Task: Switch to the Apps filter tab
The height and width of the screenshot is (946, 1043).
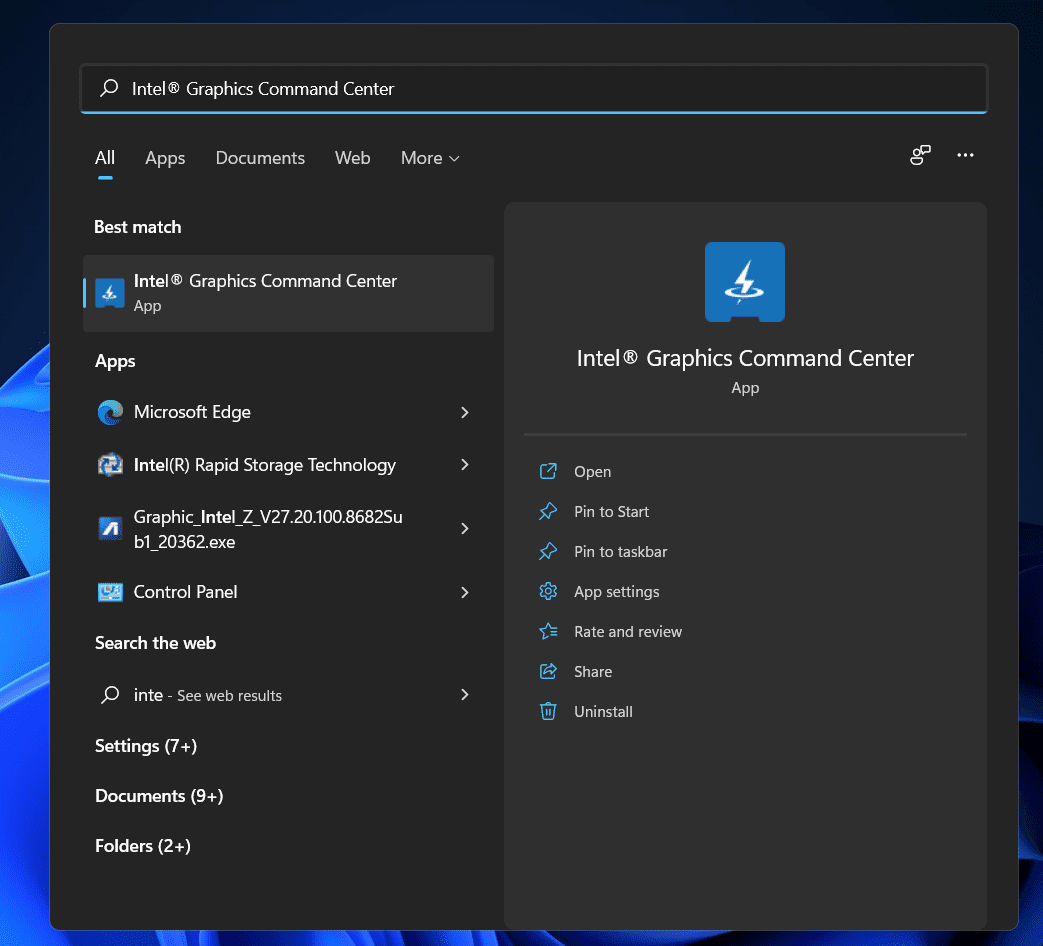Action: coord(165,158)
